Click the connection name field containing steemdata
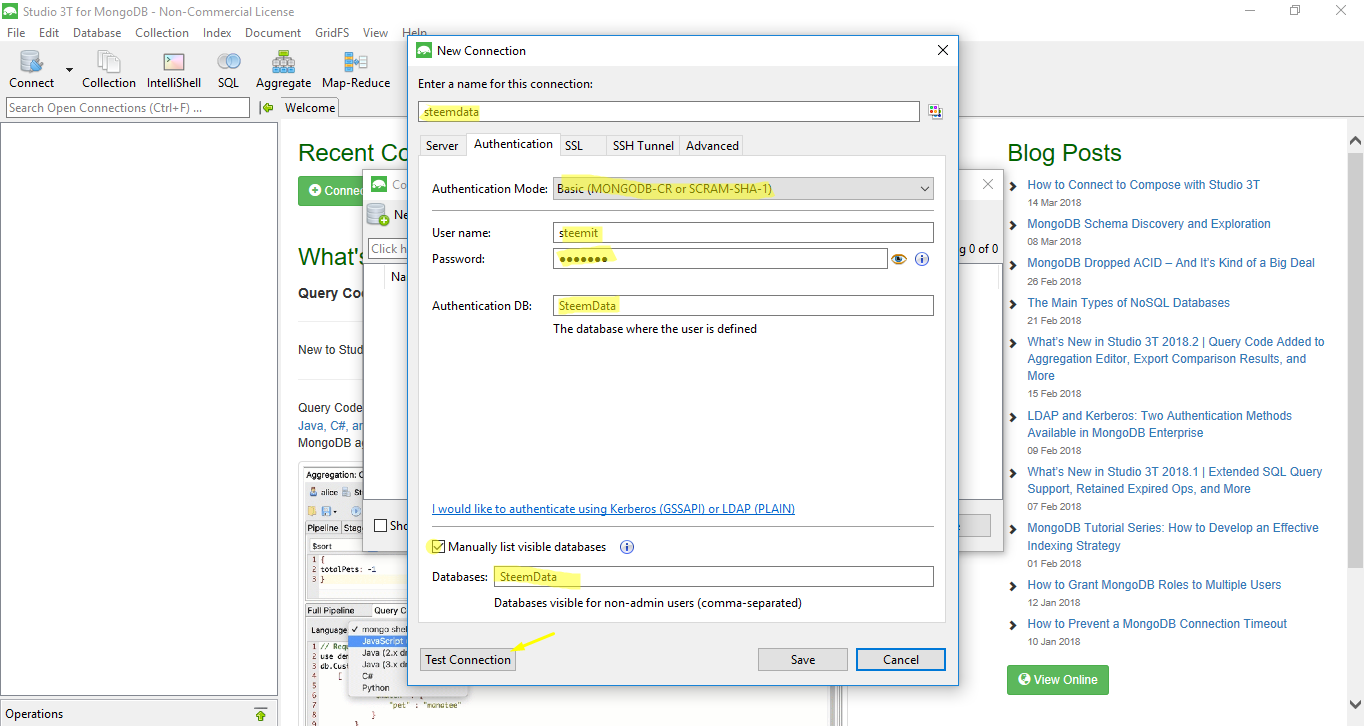This screenshot has width=1364, height=726. tap(669, 112)
